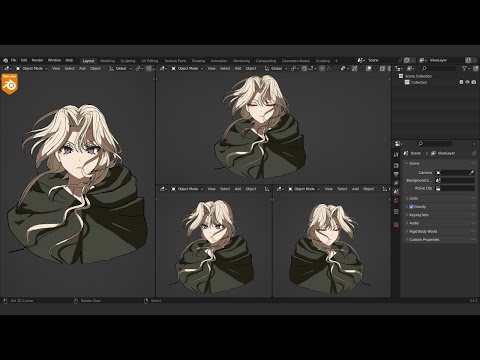
Task: Toggle exclude checkbox for Collection
Action: (461, 82)
